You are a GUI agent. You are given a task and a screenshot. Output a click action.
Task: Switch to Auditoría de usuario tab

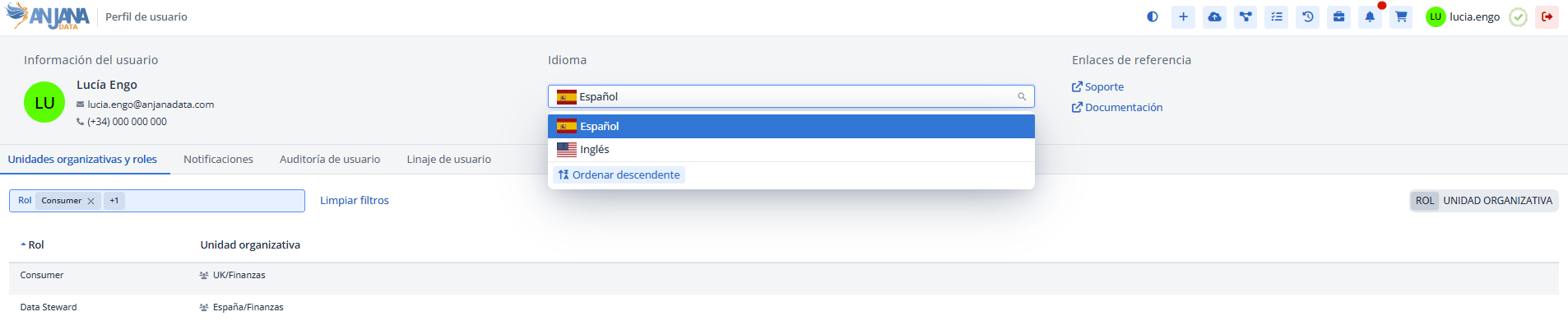tap(330, 160)
